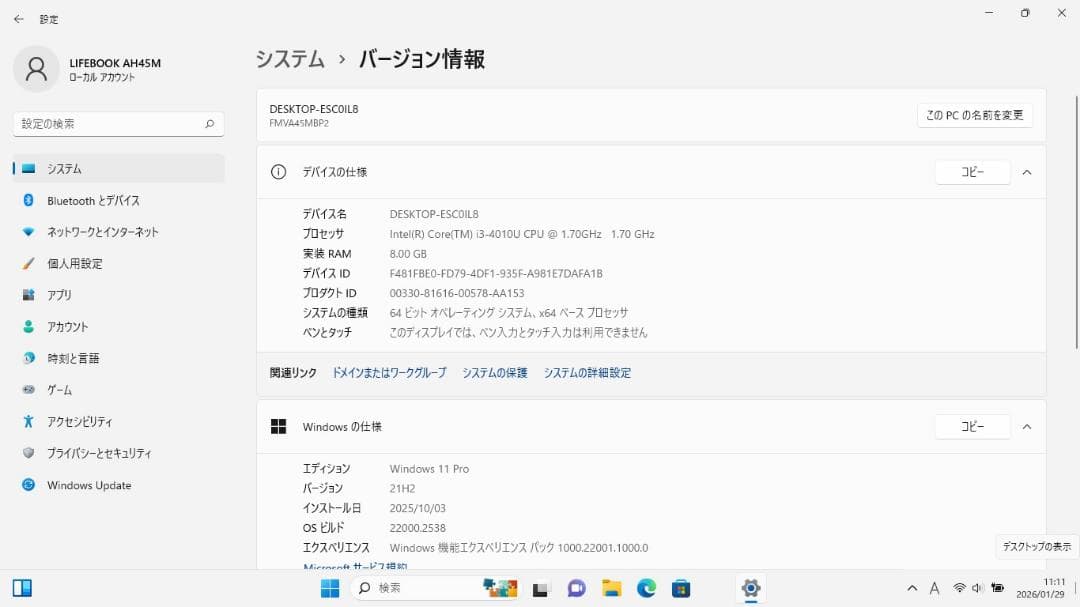Viewport: 1080px width, 607px height.
Task: Expand hidden icons in the system tray
Action: [912, 588]
